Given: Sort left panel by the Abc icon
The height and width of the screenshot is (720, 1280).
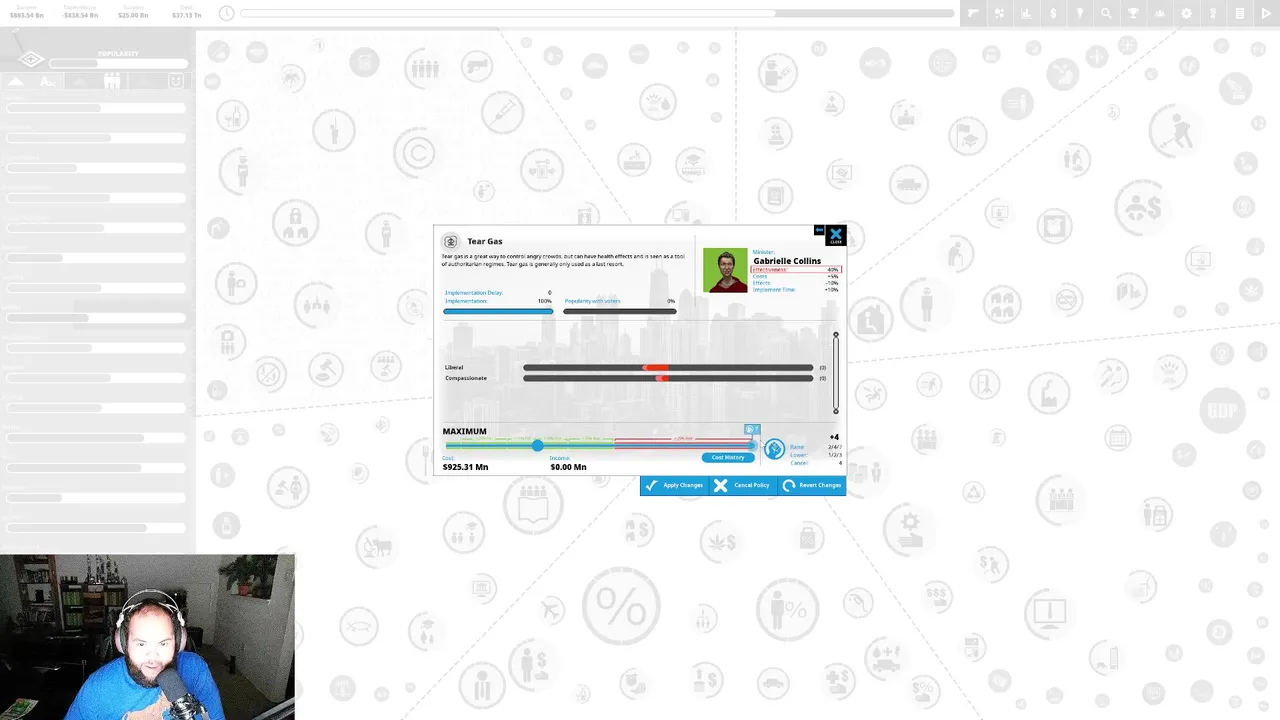Looking at the screenshot, I should 47,82.
